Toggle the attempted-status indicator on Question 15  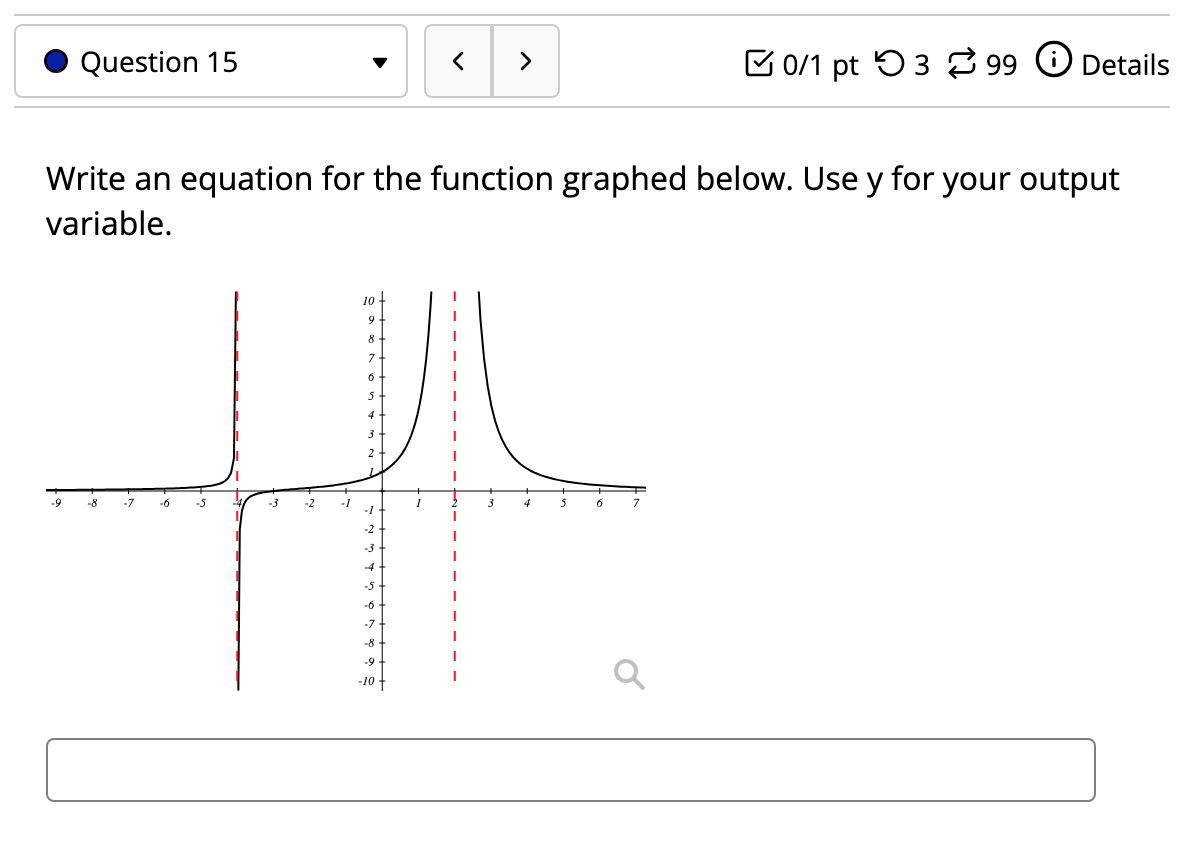[57, 61]
